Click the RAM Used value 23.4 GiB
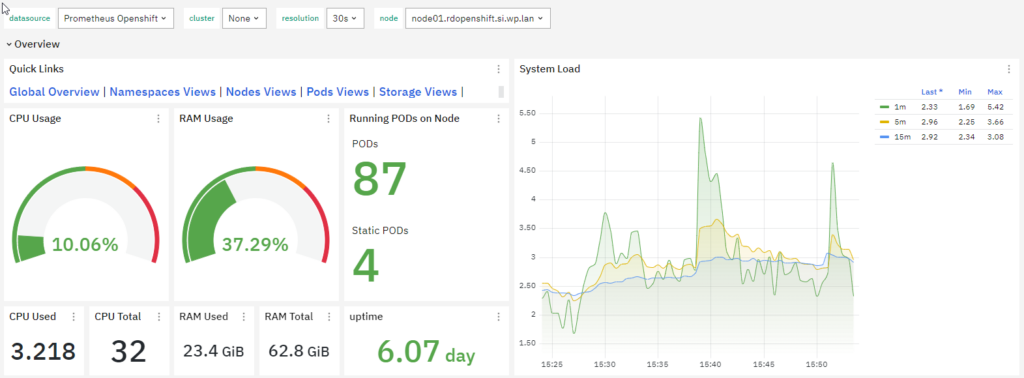Screen dimensions: 1024x378 coord(213,351)
